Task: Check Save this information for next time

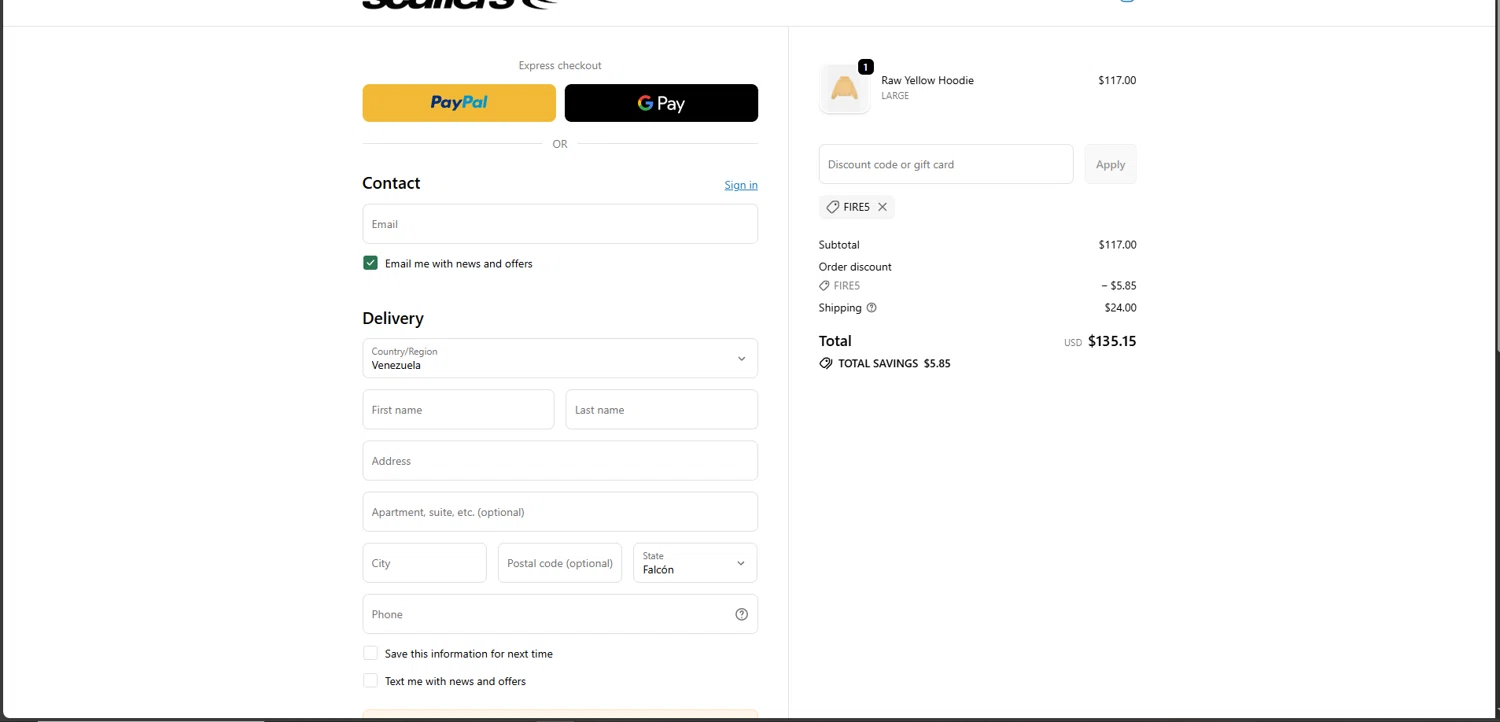Action: point(370,653)
